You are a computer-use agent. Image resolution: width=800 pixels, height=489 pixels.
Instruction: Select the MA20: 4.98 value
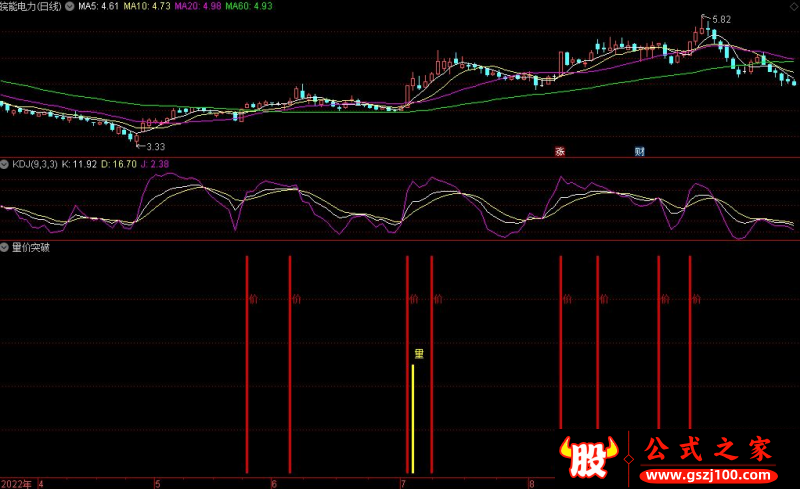[198, 7]
